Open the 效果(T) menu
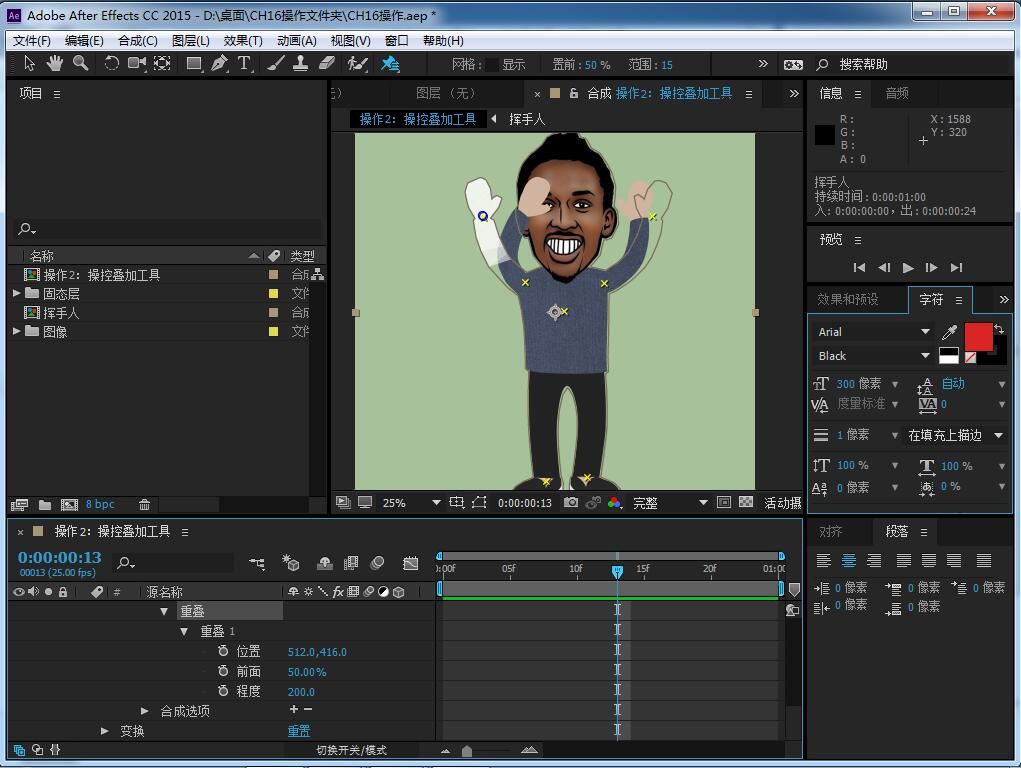The image size is (1021, 768). (x=242, y=40)
